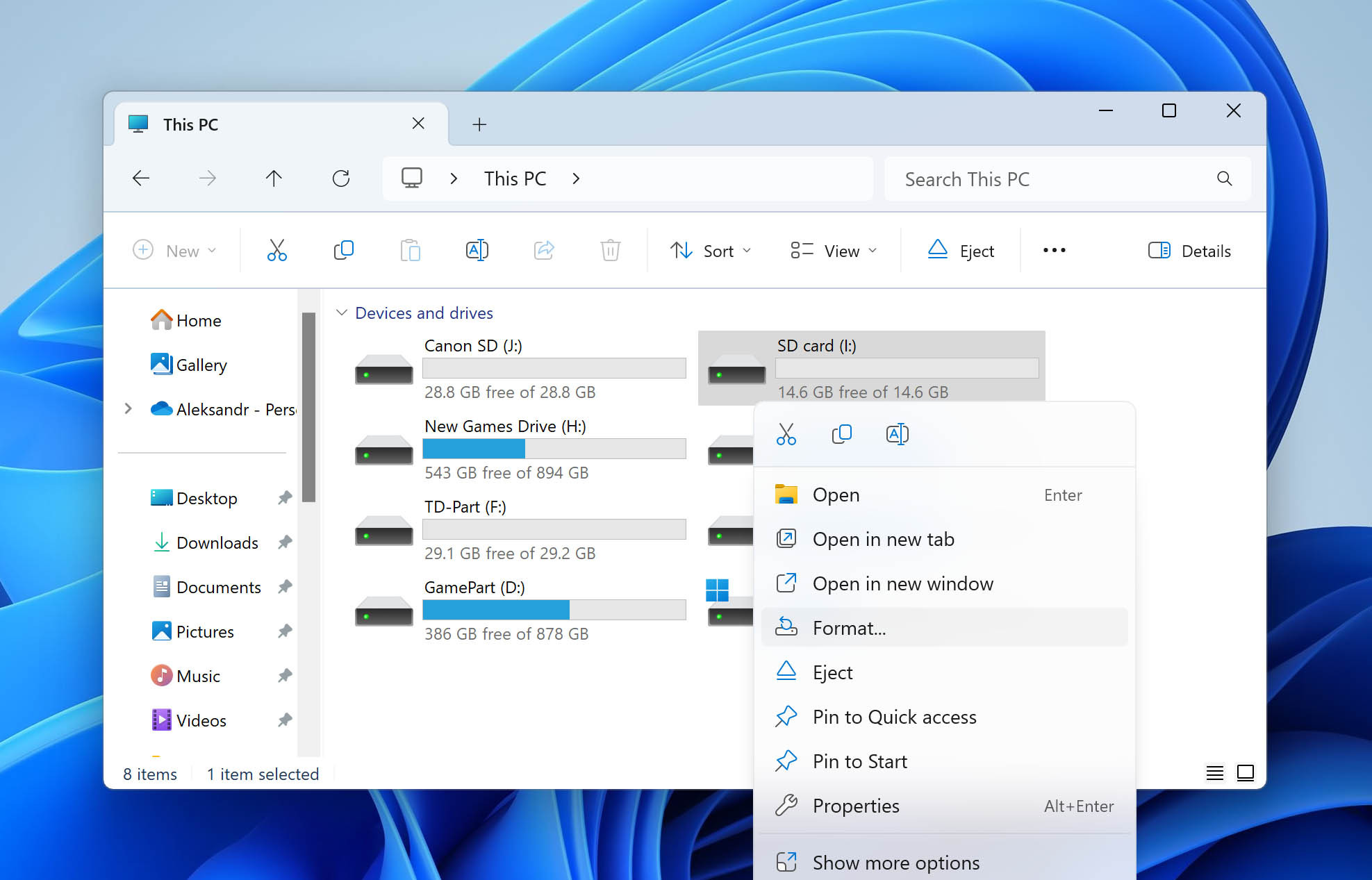Click Show more options

944,863
